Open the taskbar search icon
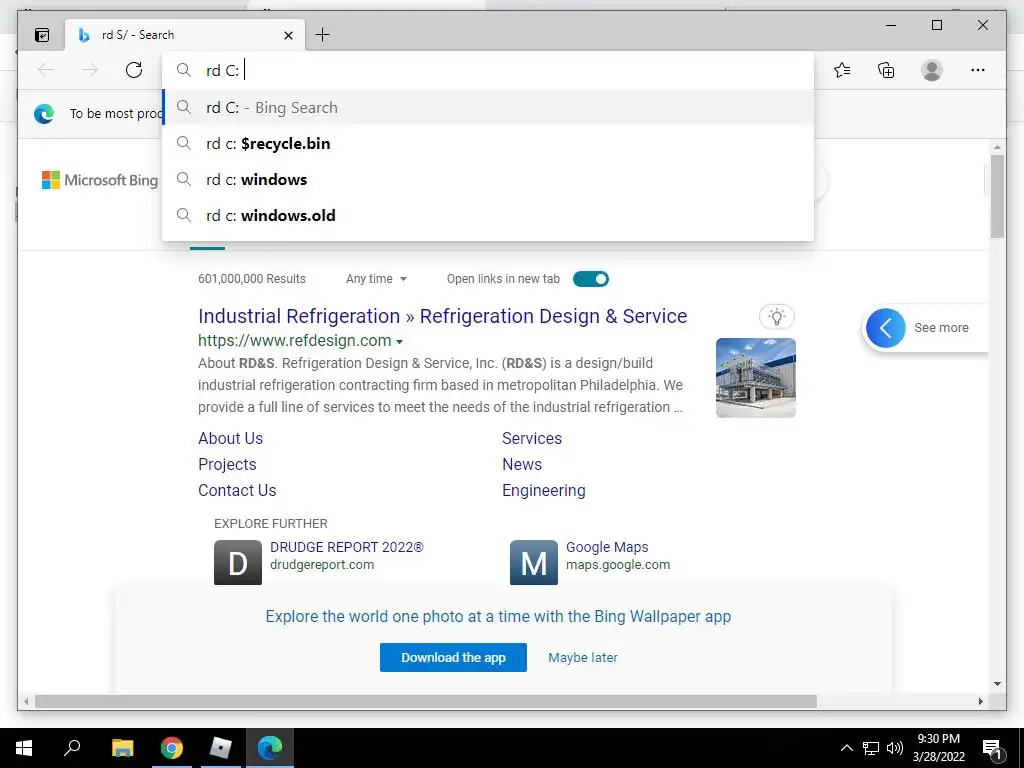Image resolution: width=1024 pixels, height=768 pixels. coord(72,748)
